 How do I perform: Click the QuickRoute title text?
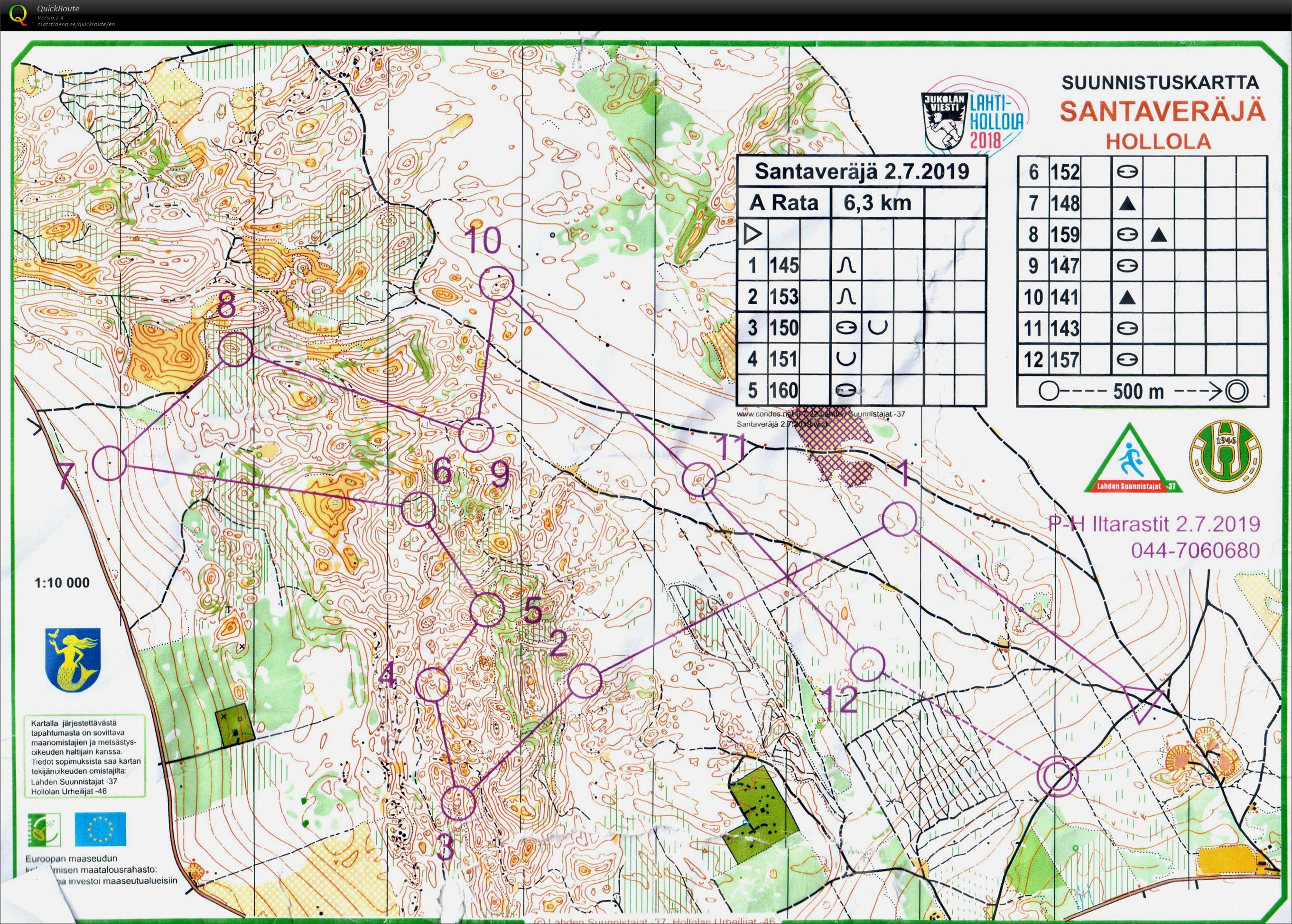coord(58,9)
